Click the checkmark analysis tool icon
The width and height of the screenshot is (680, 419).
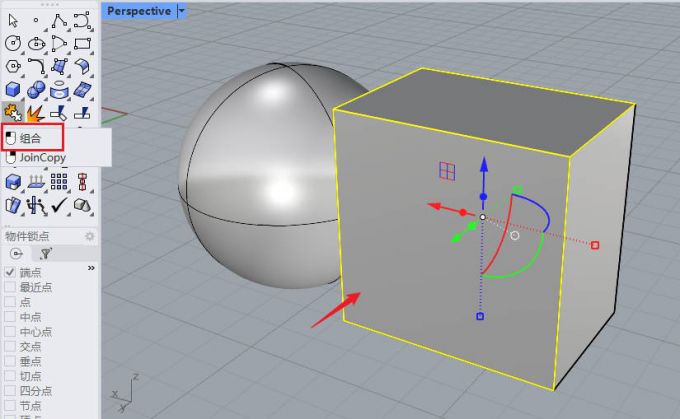(x=60, y=205)
